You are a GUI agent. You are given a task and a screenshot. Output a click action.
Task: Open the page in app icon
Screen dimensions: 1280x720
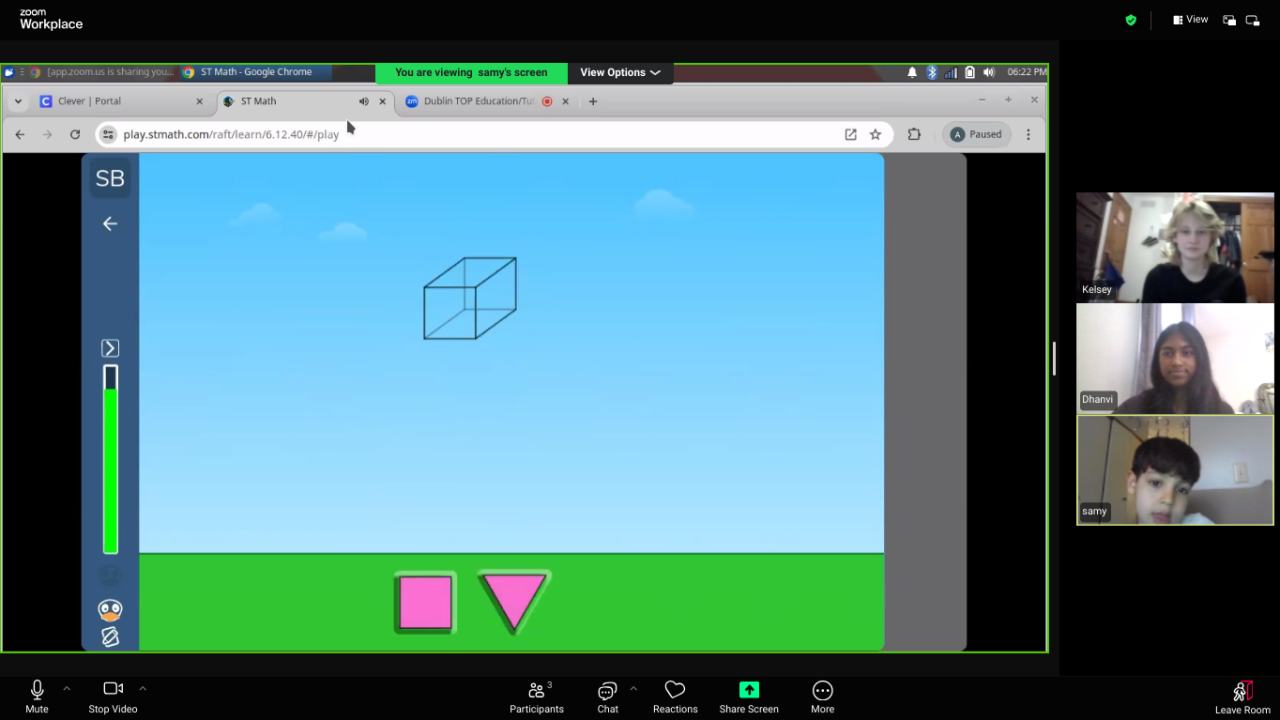pyautogui.click(x=851, y=134)
